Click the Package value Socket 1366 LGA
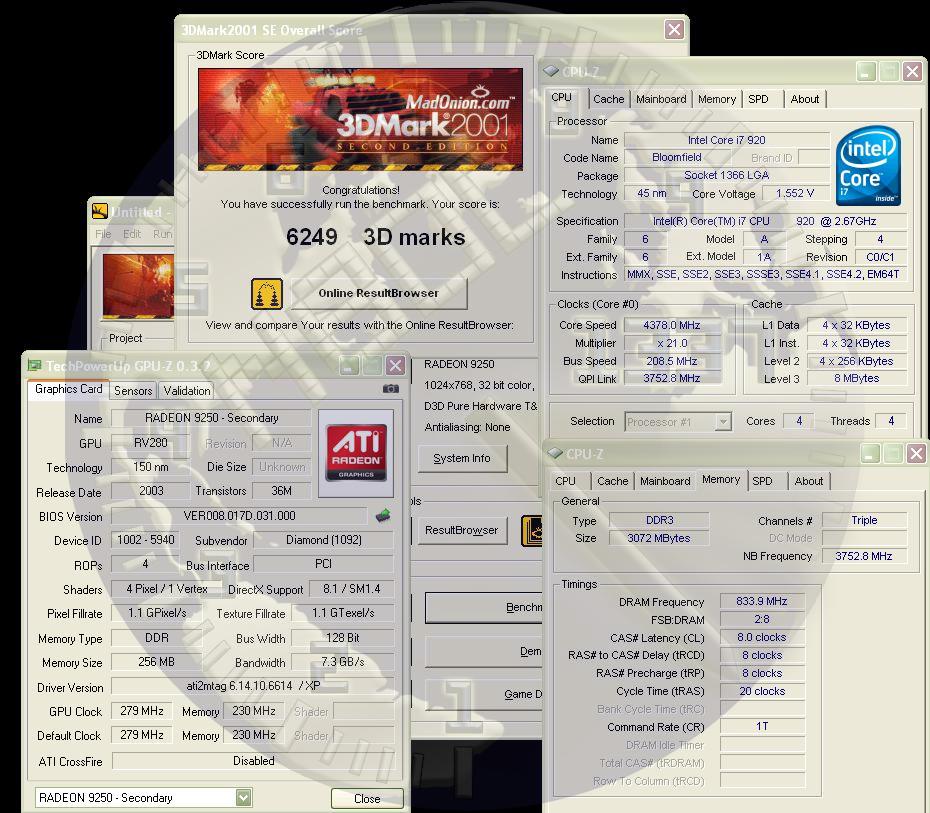The image size is (930, 813). [x=727, y=176]
